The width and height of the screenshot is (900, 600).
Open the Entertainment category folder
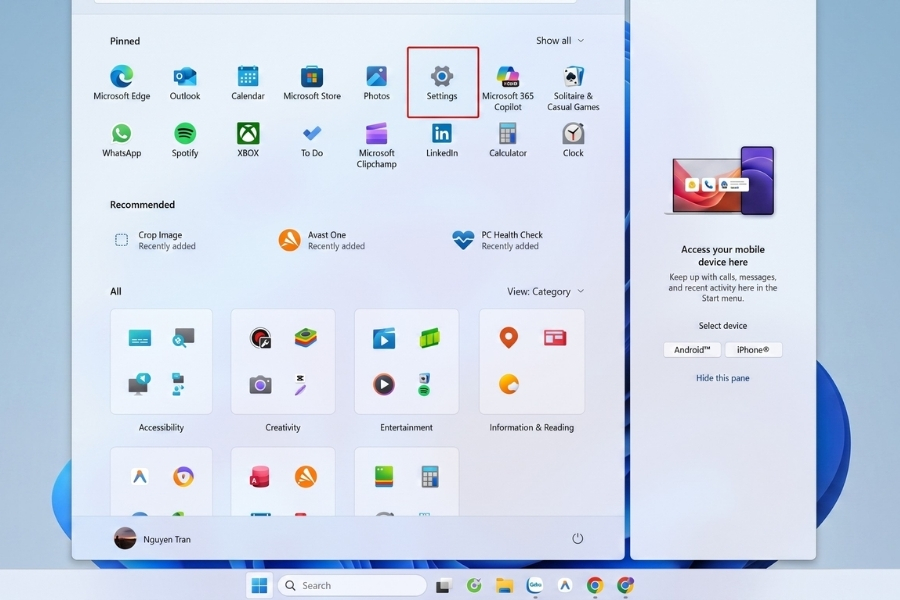[x=406, y=361]
